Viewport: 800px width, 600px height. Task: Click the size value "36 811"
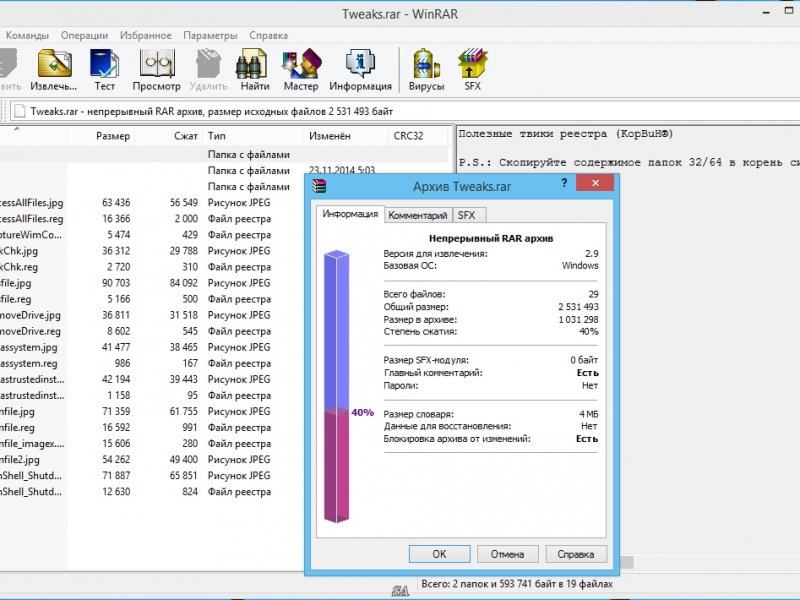click(116, 315)
